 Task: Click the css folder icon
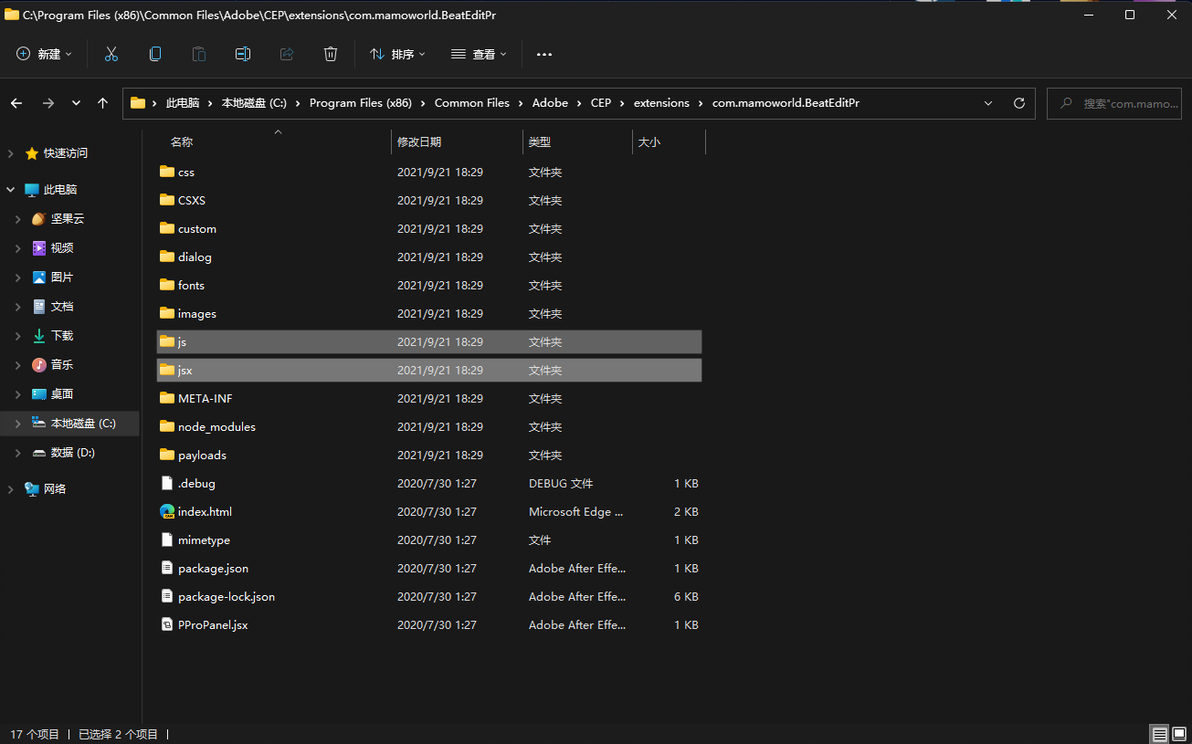(x=167, y=172)
